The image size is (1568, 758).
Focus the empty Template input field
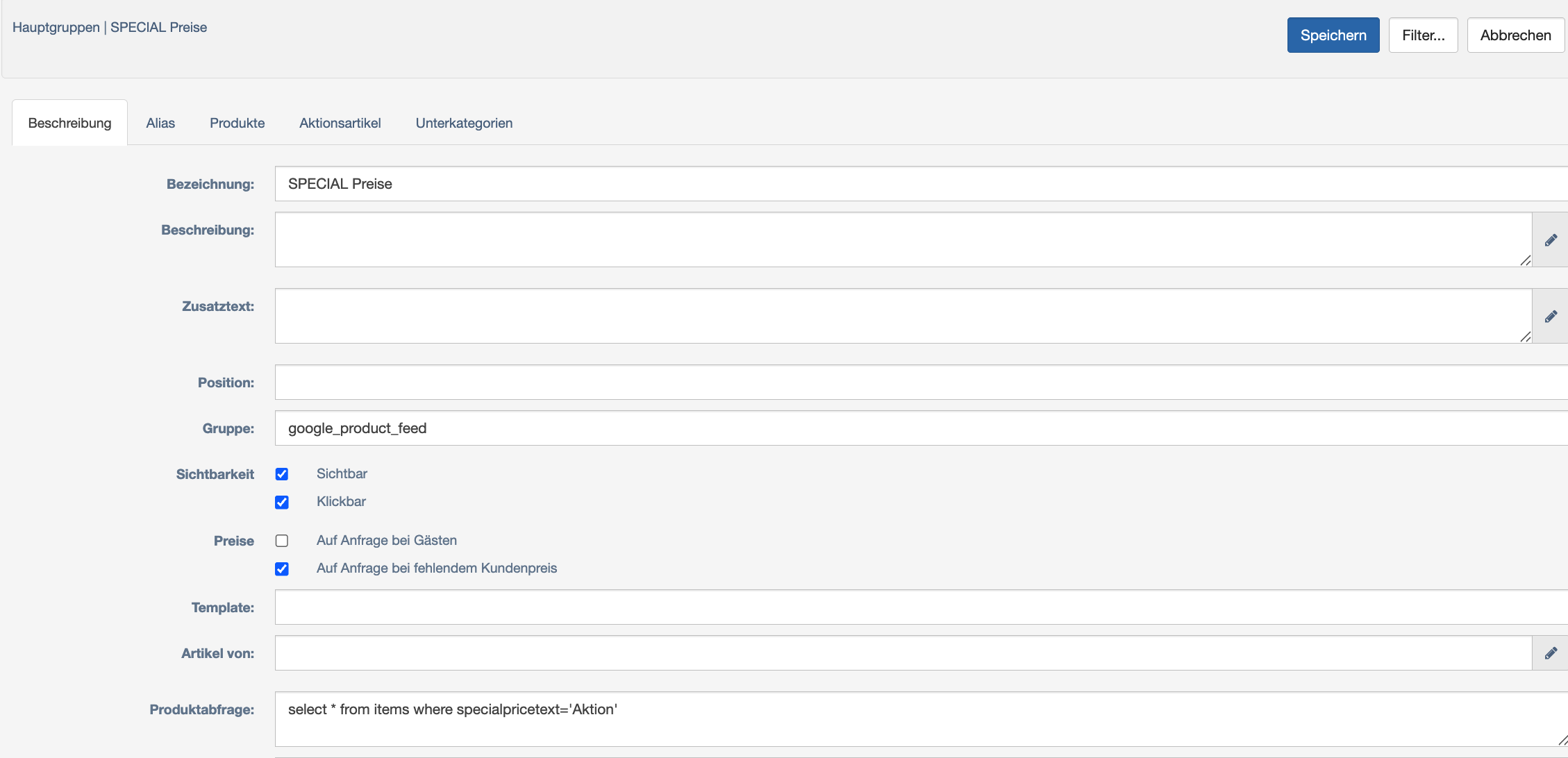921,607
